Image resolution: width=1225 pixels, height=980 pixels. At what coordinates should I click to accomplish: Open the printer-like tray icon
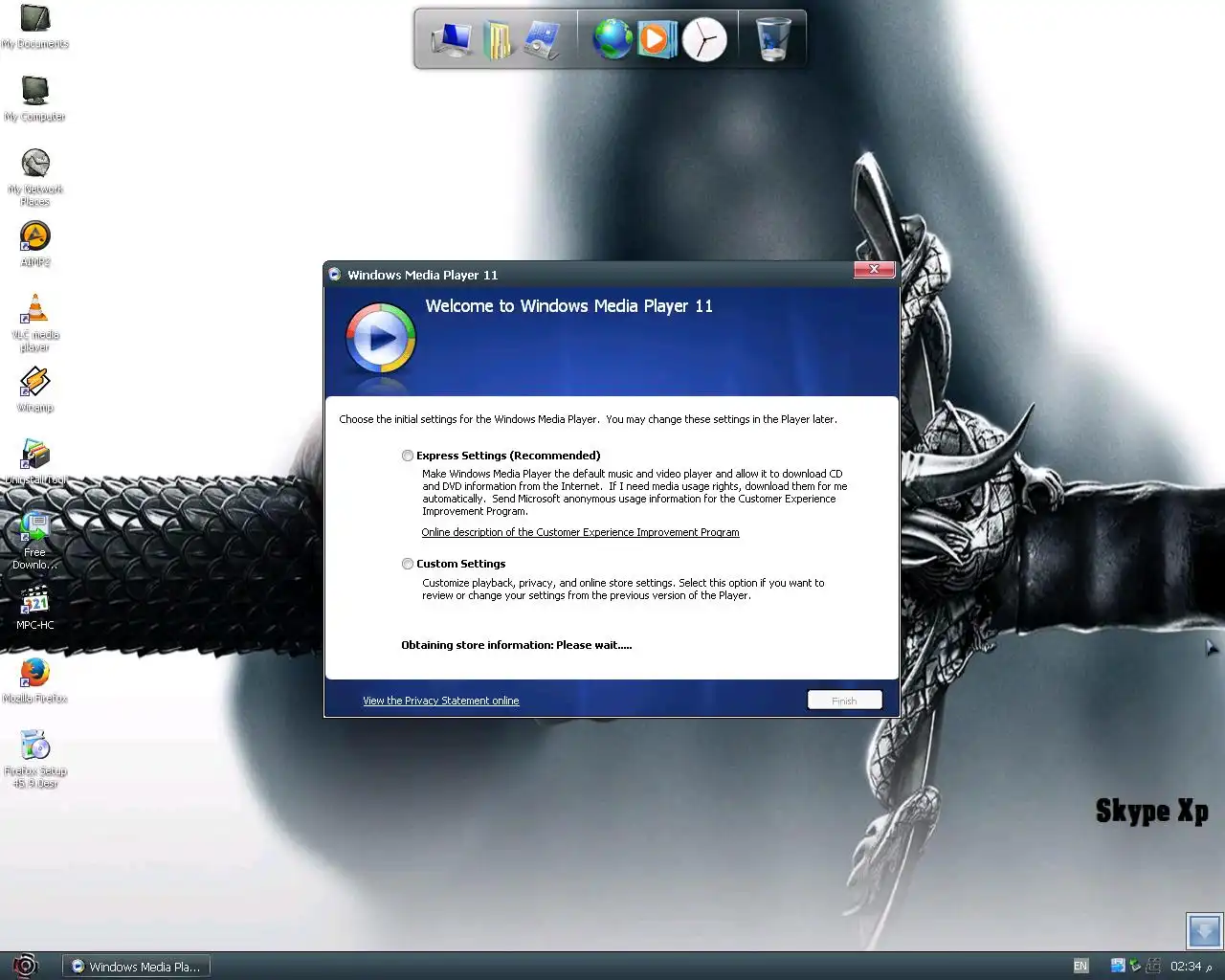pos(1153,966)
